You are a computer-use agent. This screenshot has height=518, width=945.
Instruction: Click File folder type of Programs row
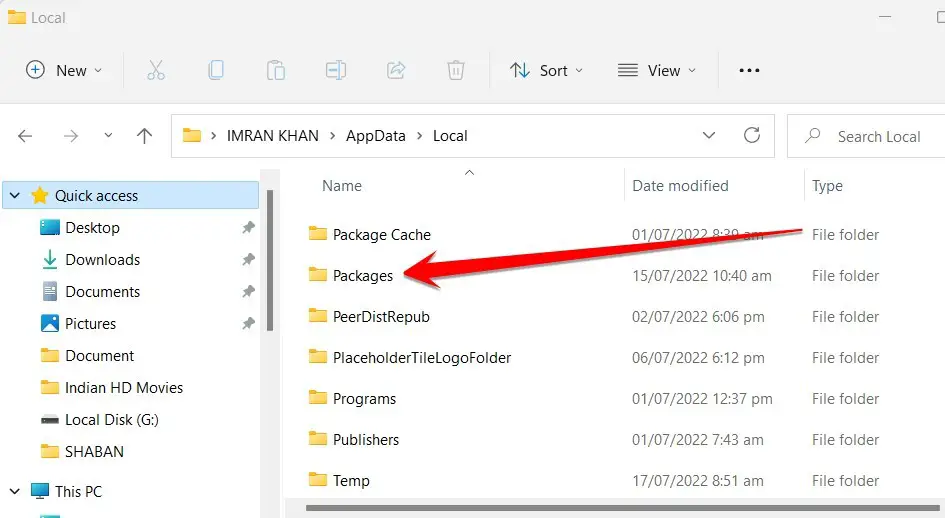coord(845,399)
